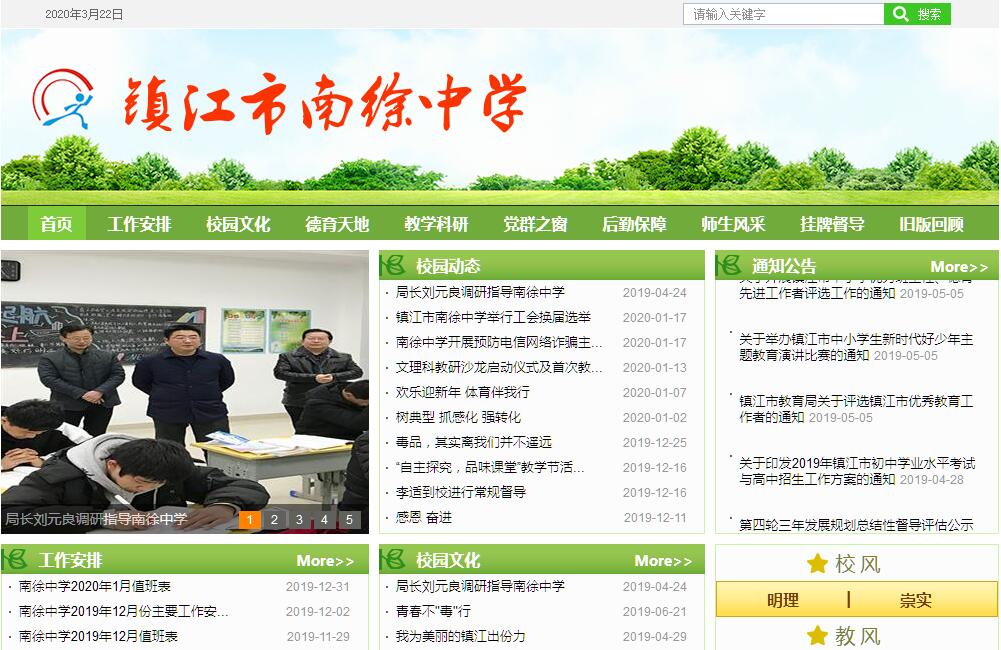Image resolution: width=1001 pixels, height=650 pixels.
Task: Open news 欢乐迎新年 体育伴我行
Action: tap(463, 392)
